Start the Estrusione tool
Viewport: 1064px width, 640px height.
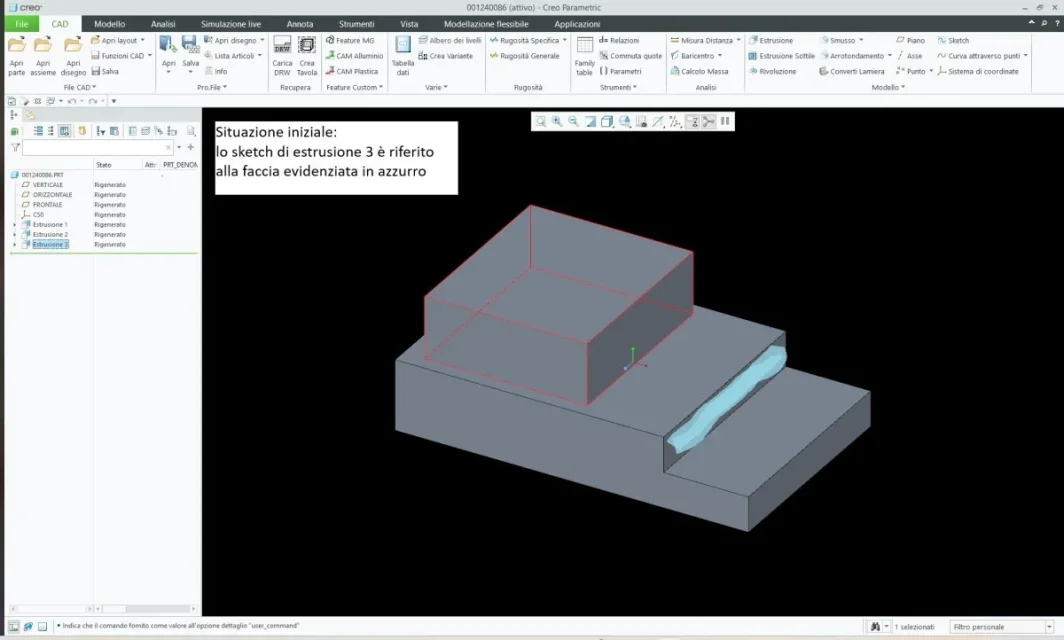pyautogui.click(x=770, y=41)
